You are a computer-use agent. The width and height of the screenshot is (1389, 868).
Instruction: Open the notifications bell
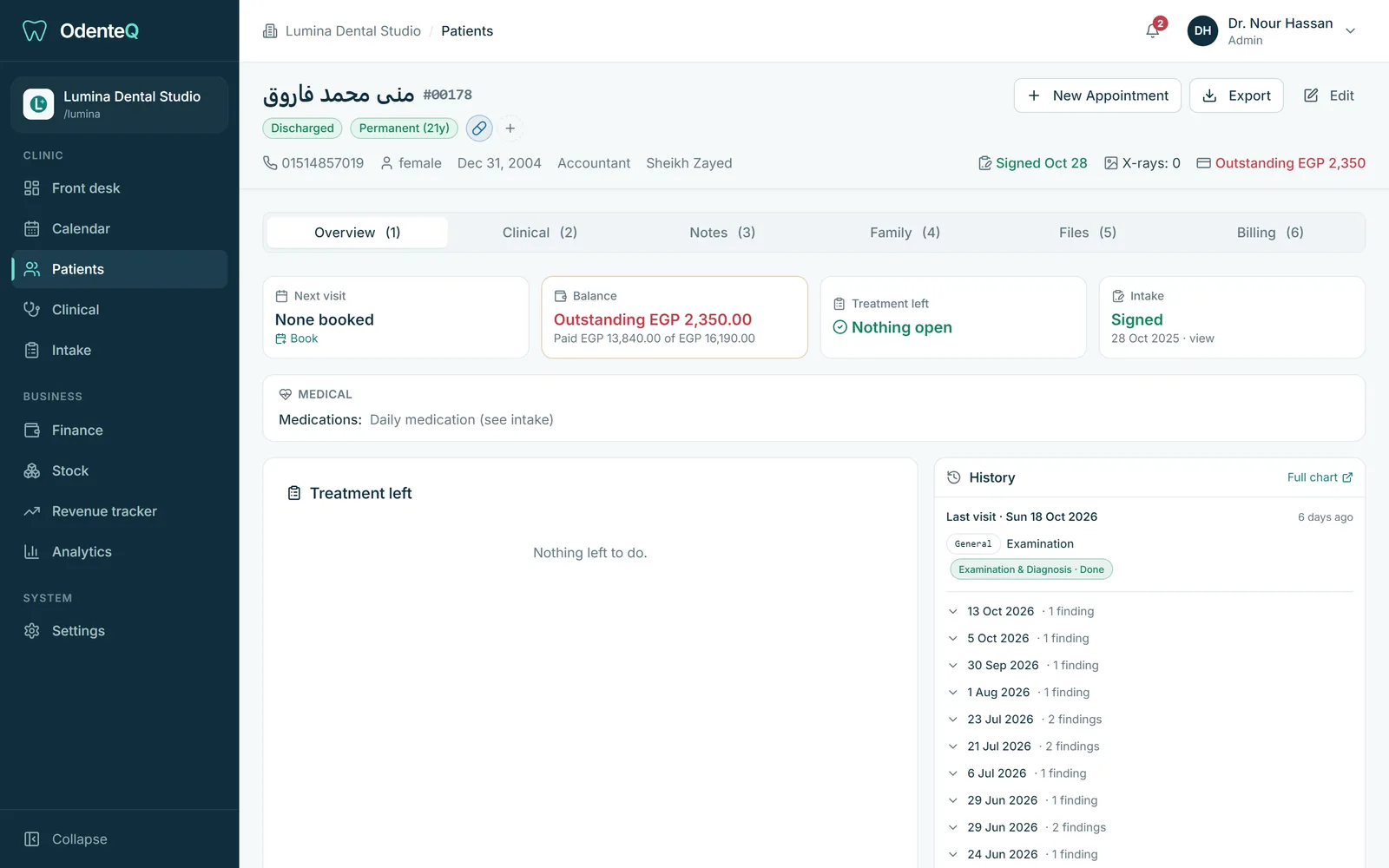coord(1153,31)
